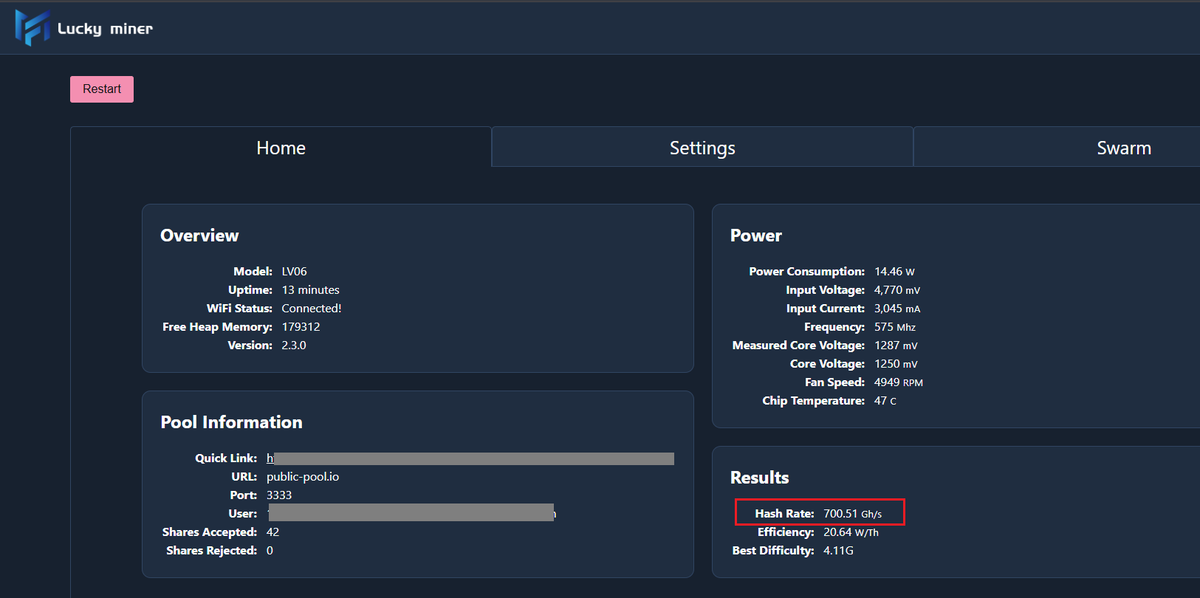Click the redacted User value
Screen dimensions: 1200x598
pyautogui.click(x=412, y=513)
